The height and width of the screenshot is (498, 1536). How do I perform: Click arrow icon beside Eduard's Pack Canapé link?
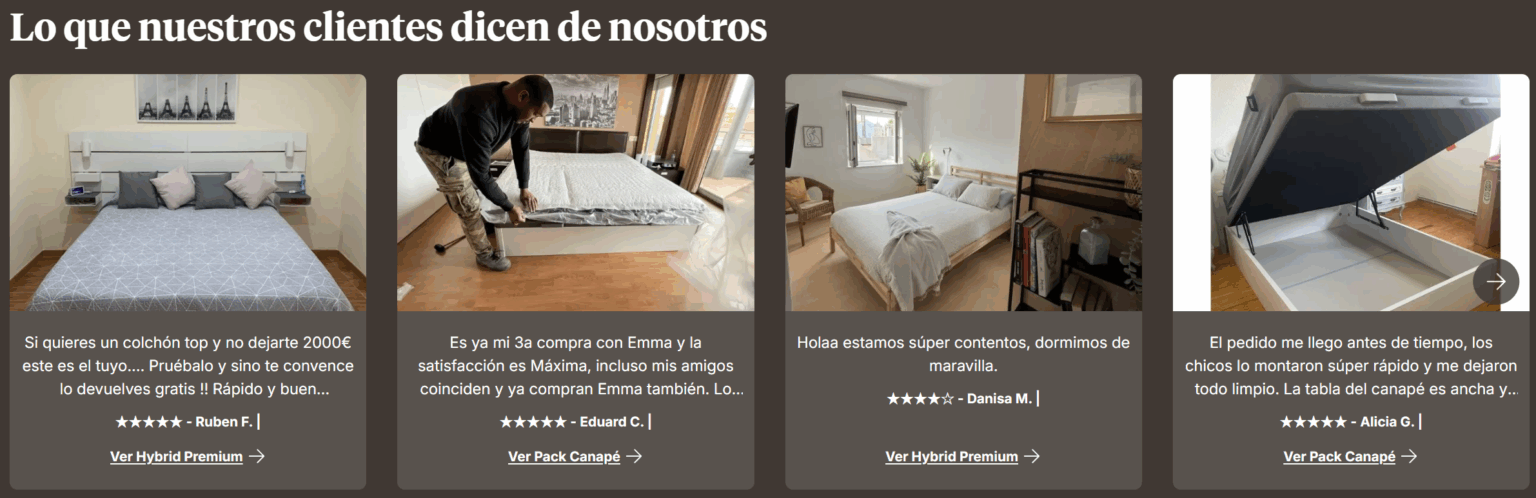(633, 457)
